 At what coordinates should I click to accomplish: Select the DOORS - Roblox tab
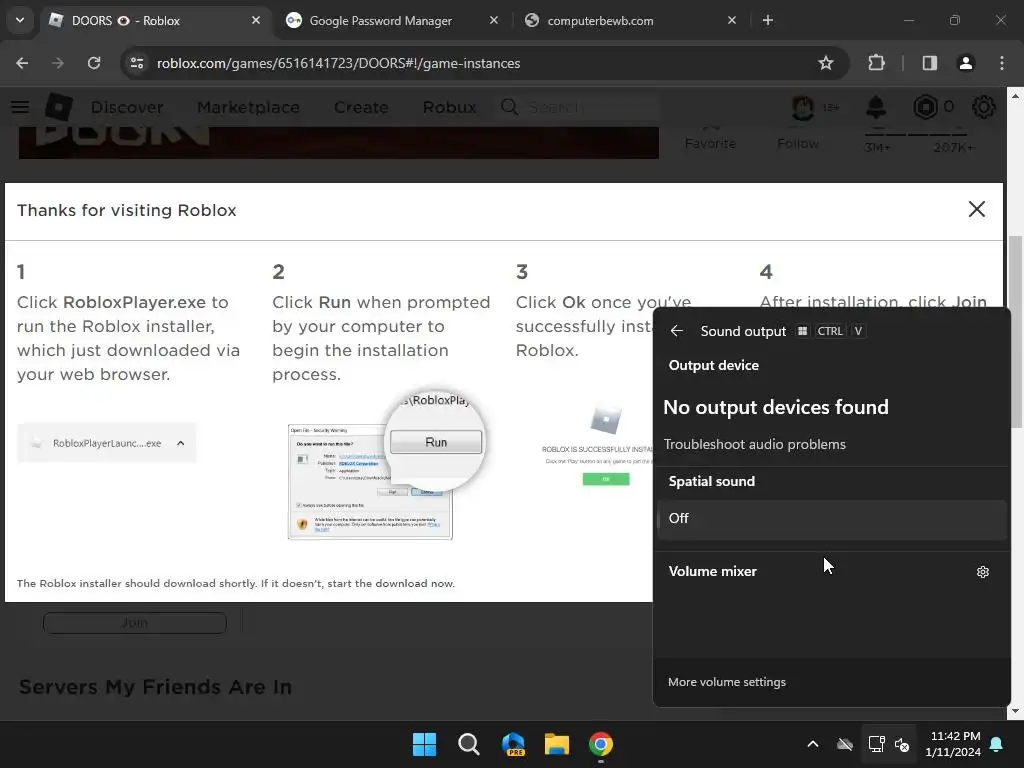[155, 20]
